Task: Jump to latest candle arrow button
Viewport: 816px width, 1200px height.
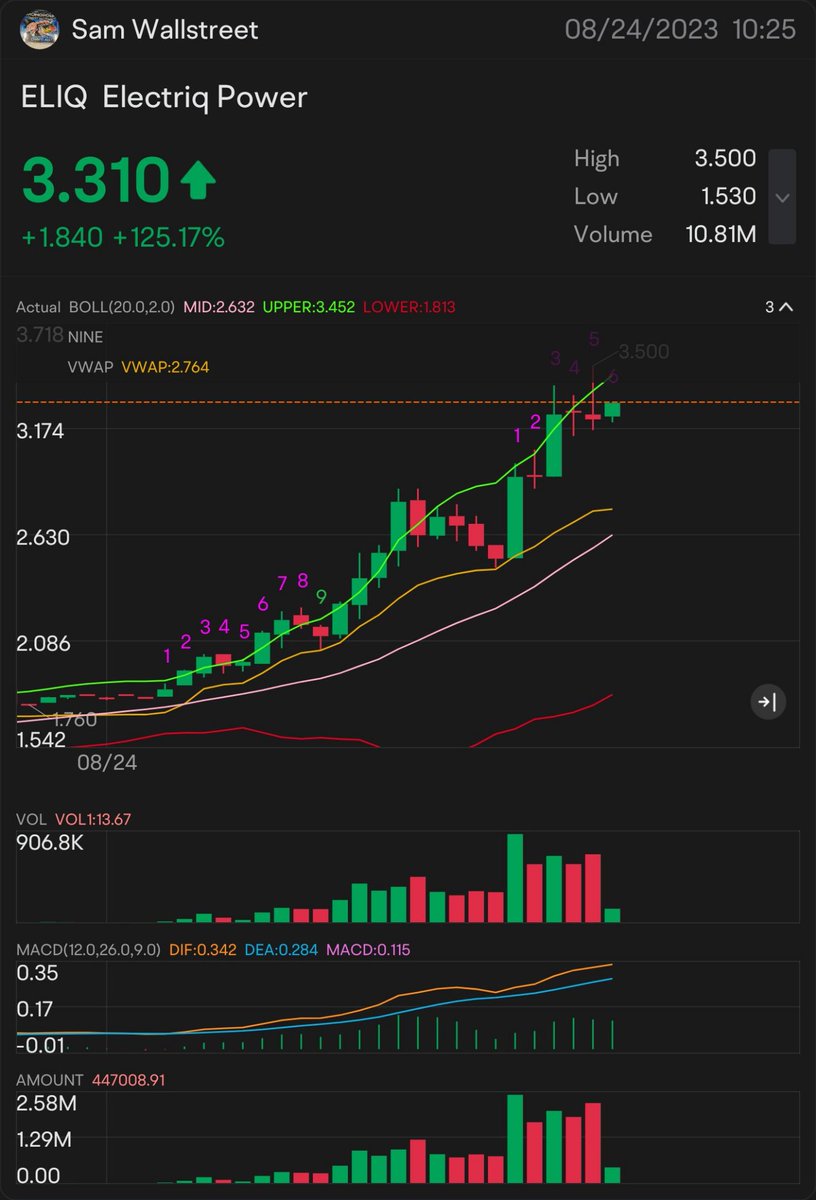Action: 769,702
